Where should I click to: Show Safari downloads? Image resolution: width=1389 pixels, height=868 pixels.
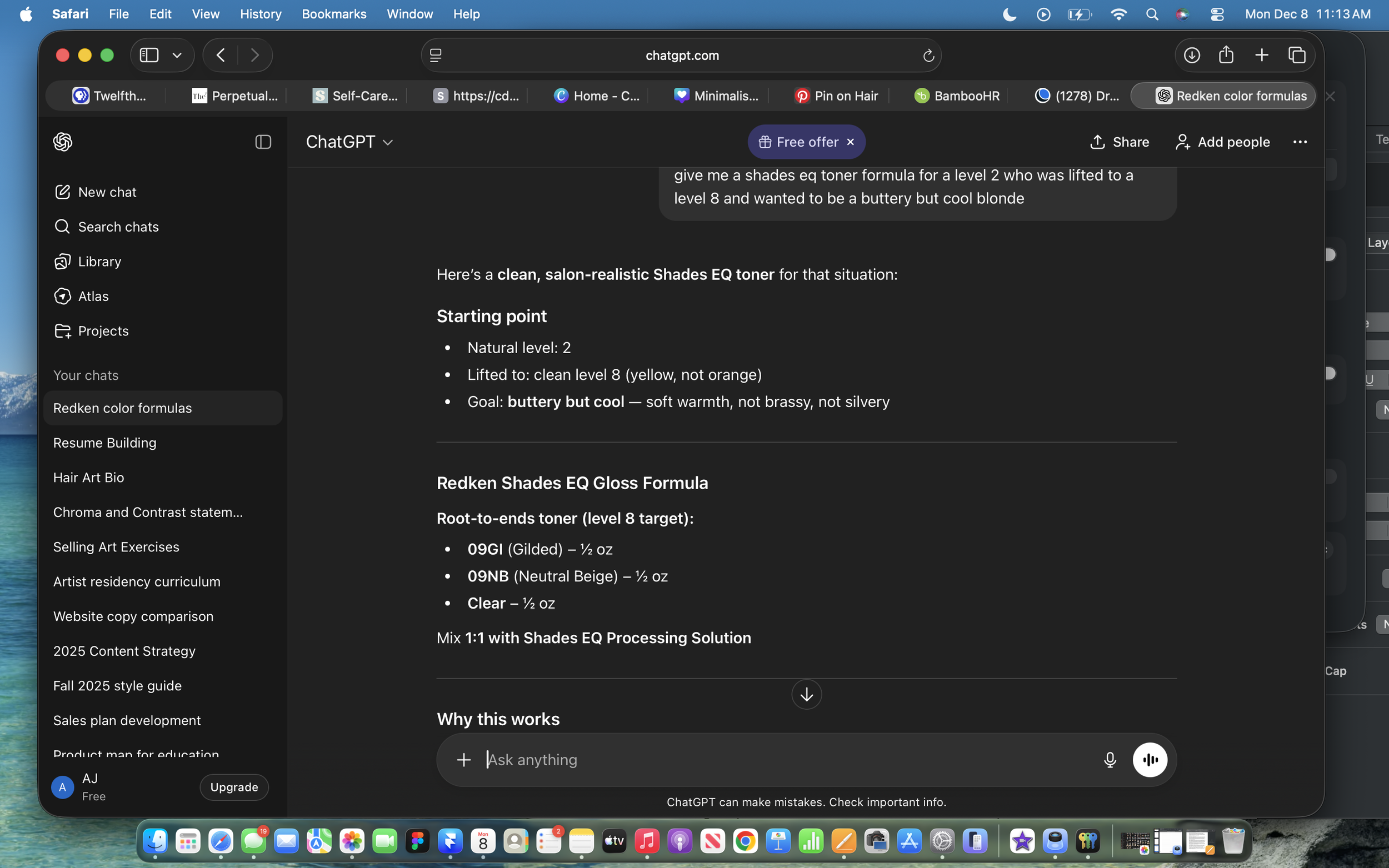pos(1191,55)
